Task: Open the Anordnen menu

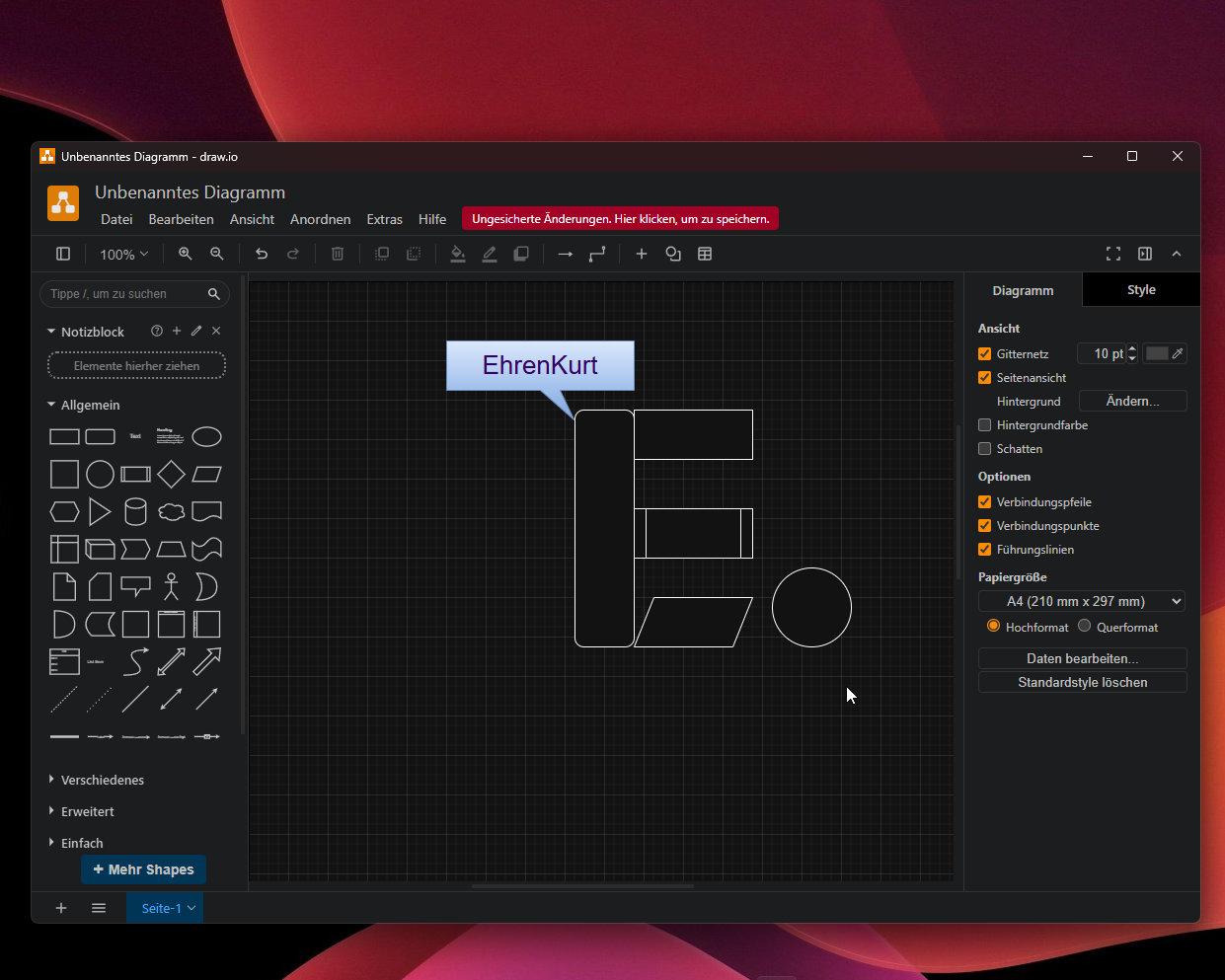Action: pyautogui.click(x=320, y=219)
